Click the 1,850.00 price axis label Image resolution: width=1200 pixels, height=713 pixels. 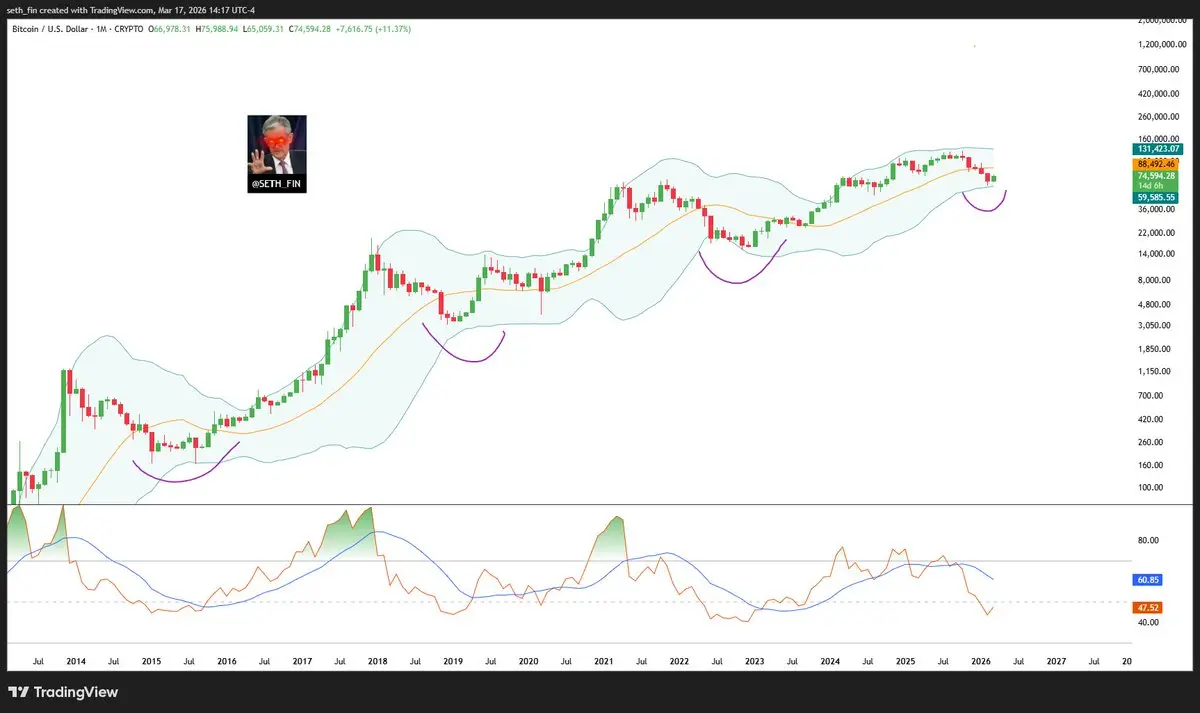1154,348
